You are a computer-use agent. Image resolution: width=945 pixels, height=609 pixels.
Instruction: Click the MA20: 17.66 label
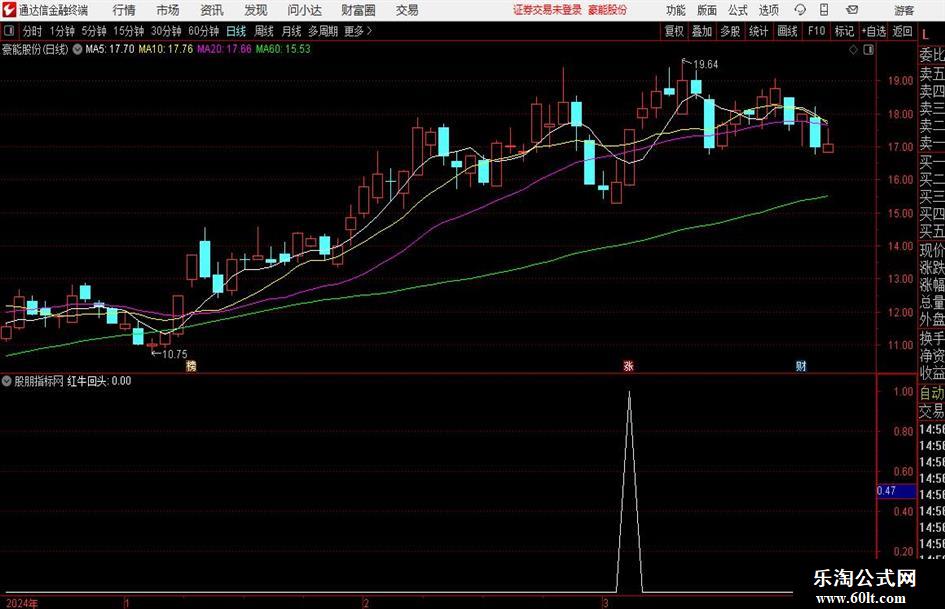coord(224,49)
